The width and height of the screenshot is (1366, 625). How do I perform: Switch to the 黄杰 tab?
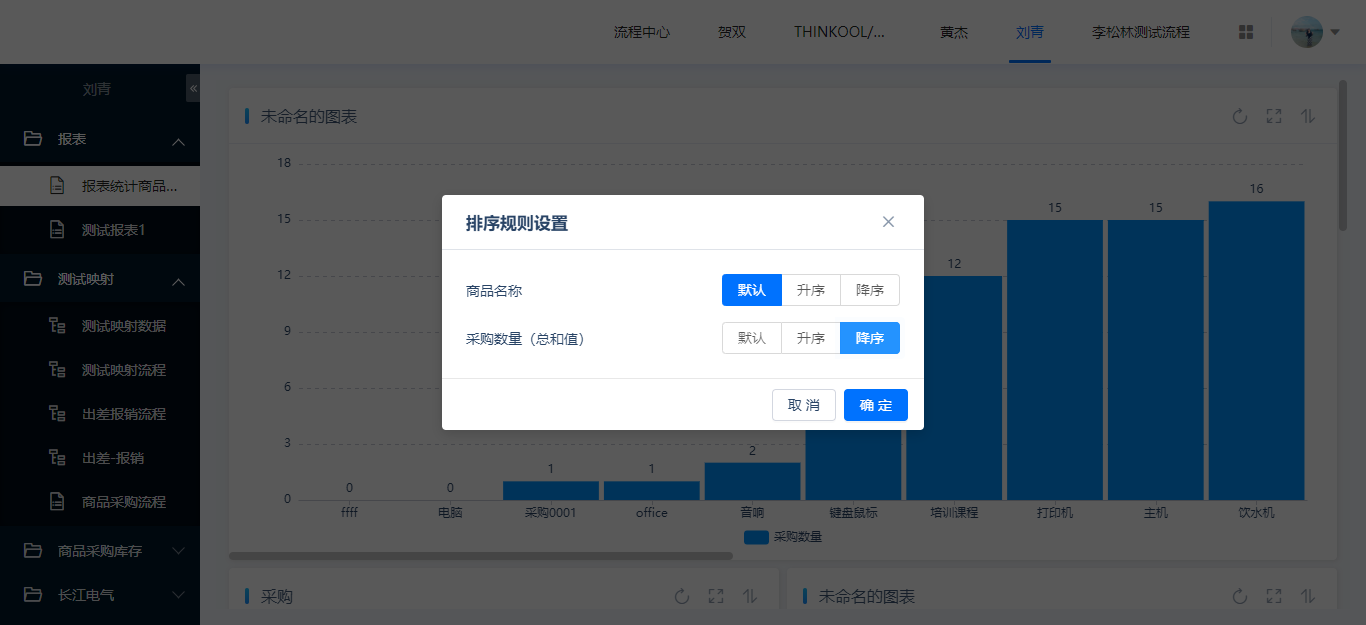(954, 32)
